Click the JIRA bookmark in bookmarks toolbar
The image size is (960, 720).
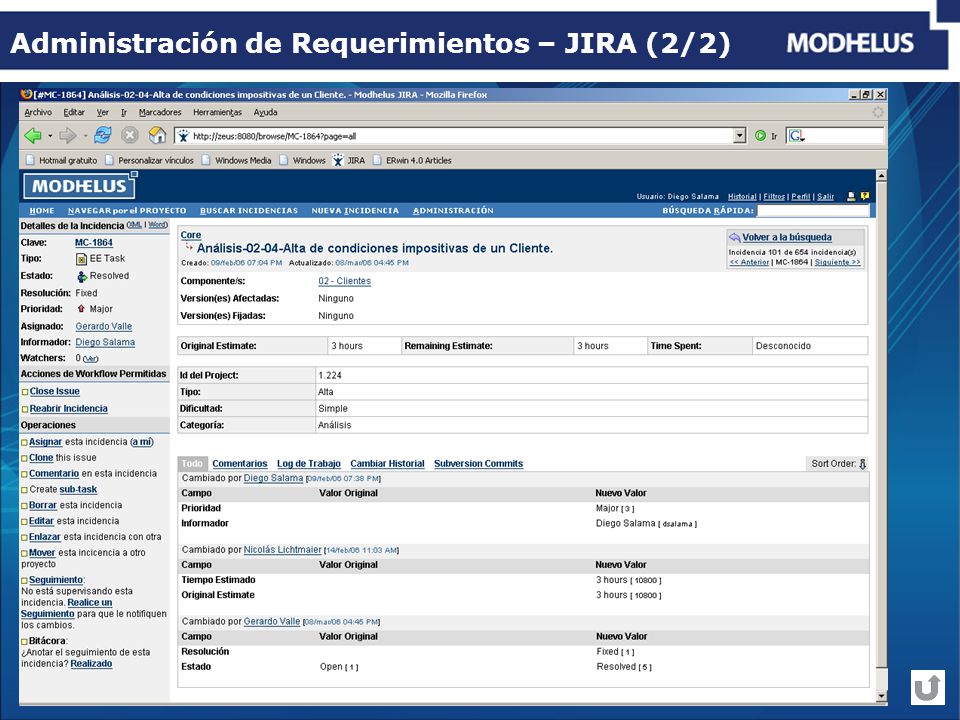[x=348, y=160]
